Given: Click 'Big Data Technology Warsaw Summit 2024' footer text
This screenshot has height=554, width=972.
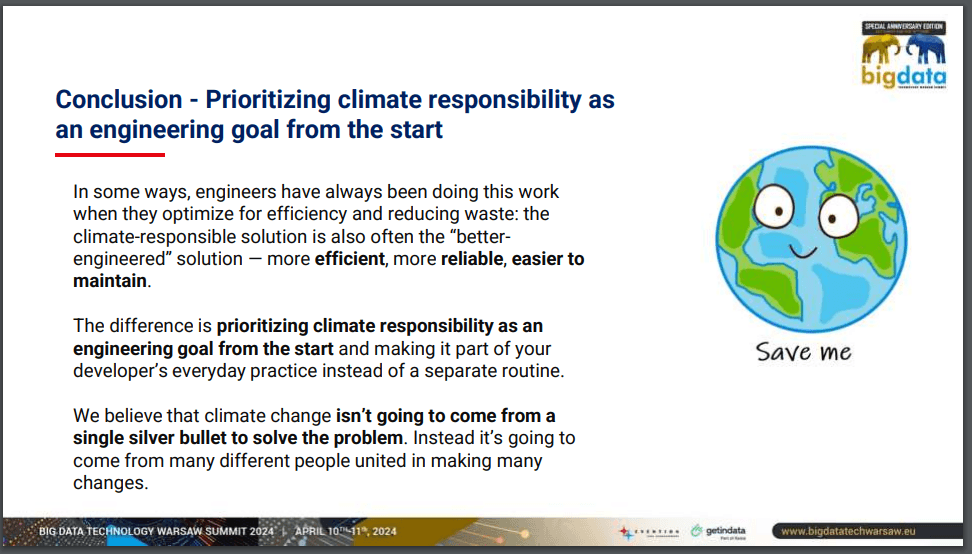Looking at the screenshot, I should click(156, 532).
